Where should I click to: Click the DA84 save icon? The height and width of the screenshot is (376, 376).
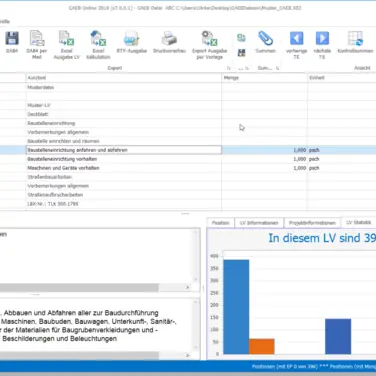click(x=12, y=42)
